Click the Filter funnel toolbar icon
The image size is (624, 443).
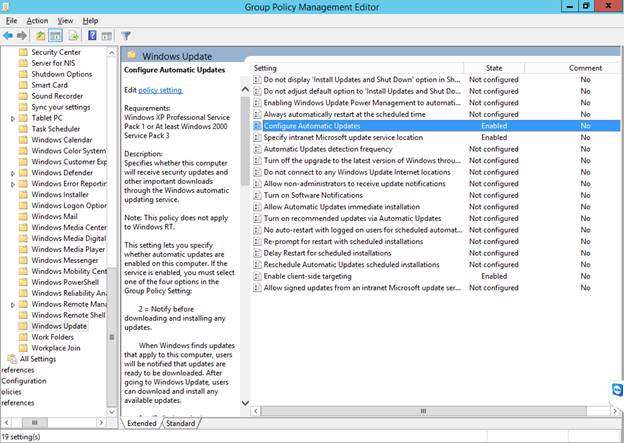point(126,36)
